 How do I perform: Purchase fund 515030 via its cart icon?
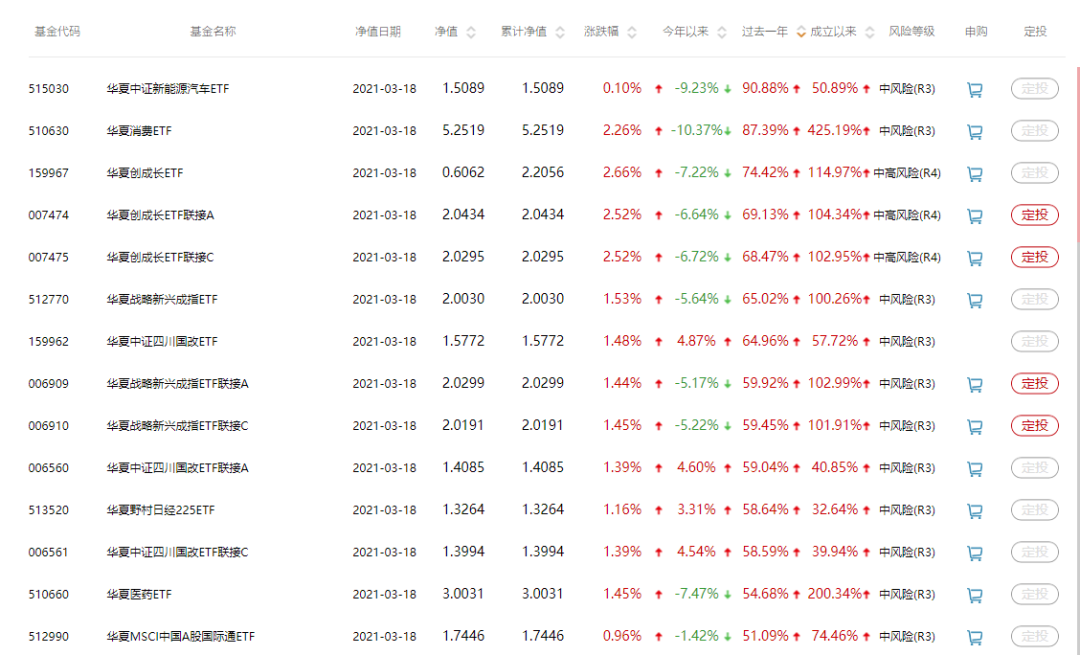click(x=975, y=90)
